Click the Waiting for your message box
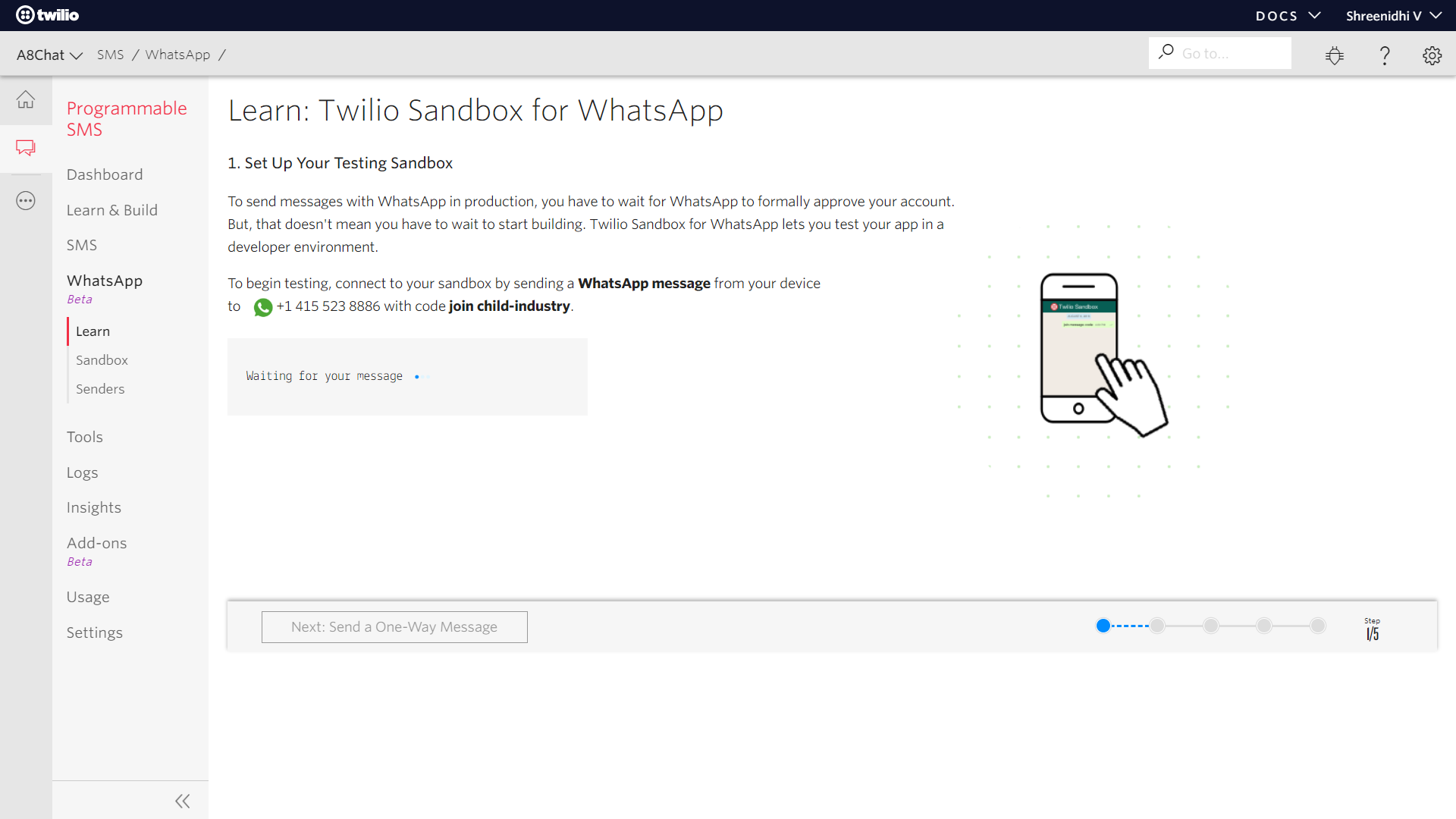Viewport: 1456px width, 819px height. (x=407, y=377)
